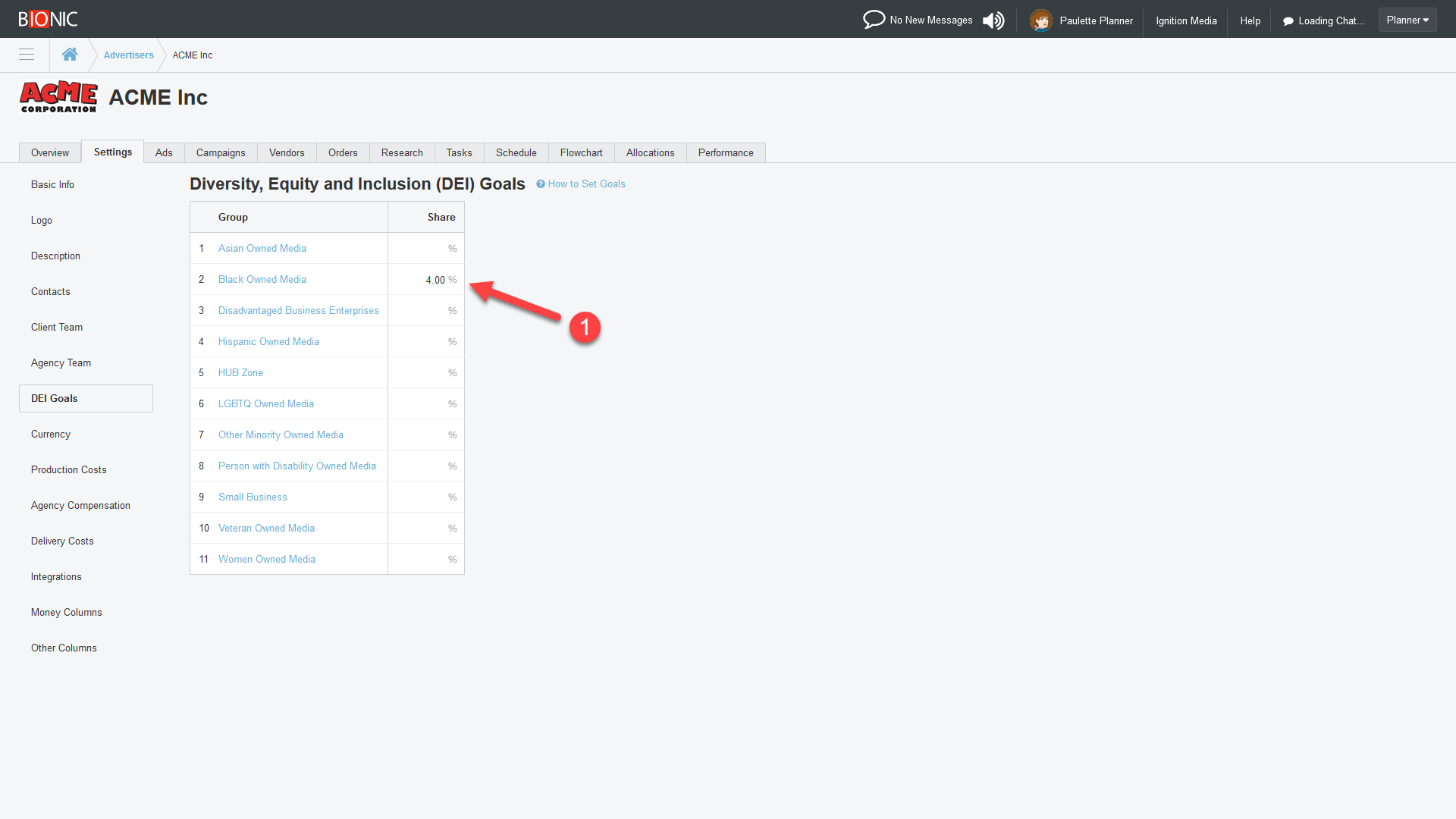Viewport: 1456px width, 819px height.
Task: Click the Advertisers breadcrumb link
Action: pyautogui.click(x=128, y=55)
